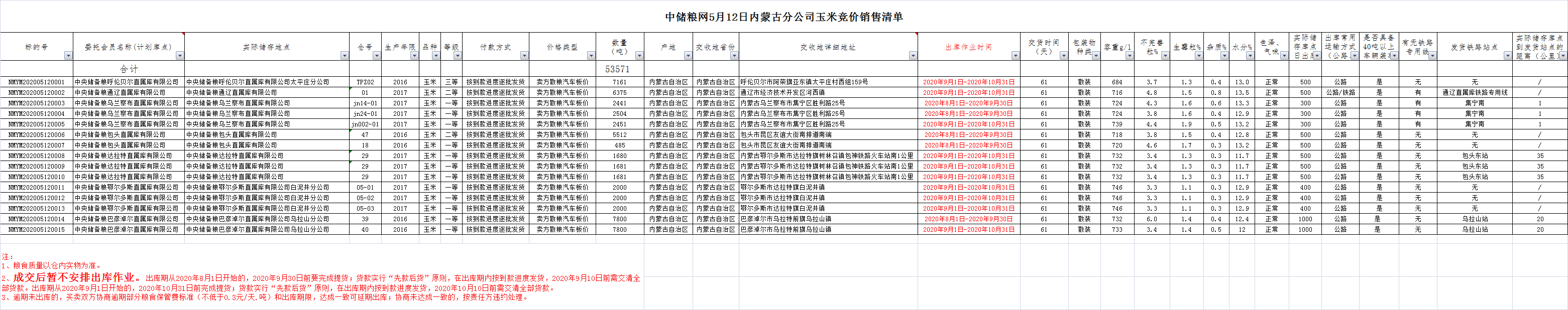Open the 付款方式 column filter dropdown
This screenshot has height=310, width=1568.
point(524,56)
